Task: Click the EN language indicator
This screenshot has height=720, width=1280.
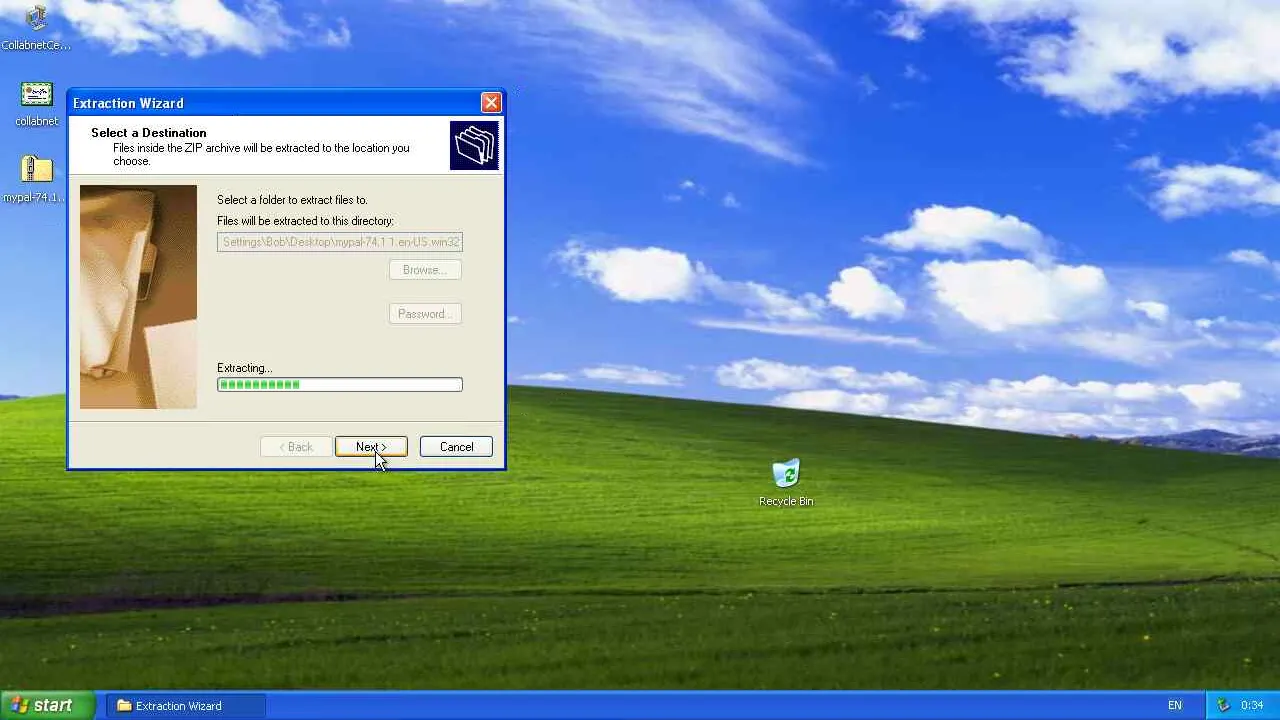Action: tap(1175, 705)
